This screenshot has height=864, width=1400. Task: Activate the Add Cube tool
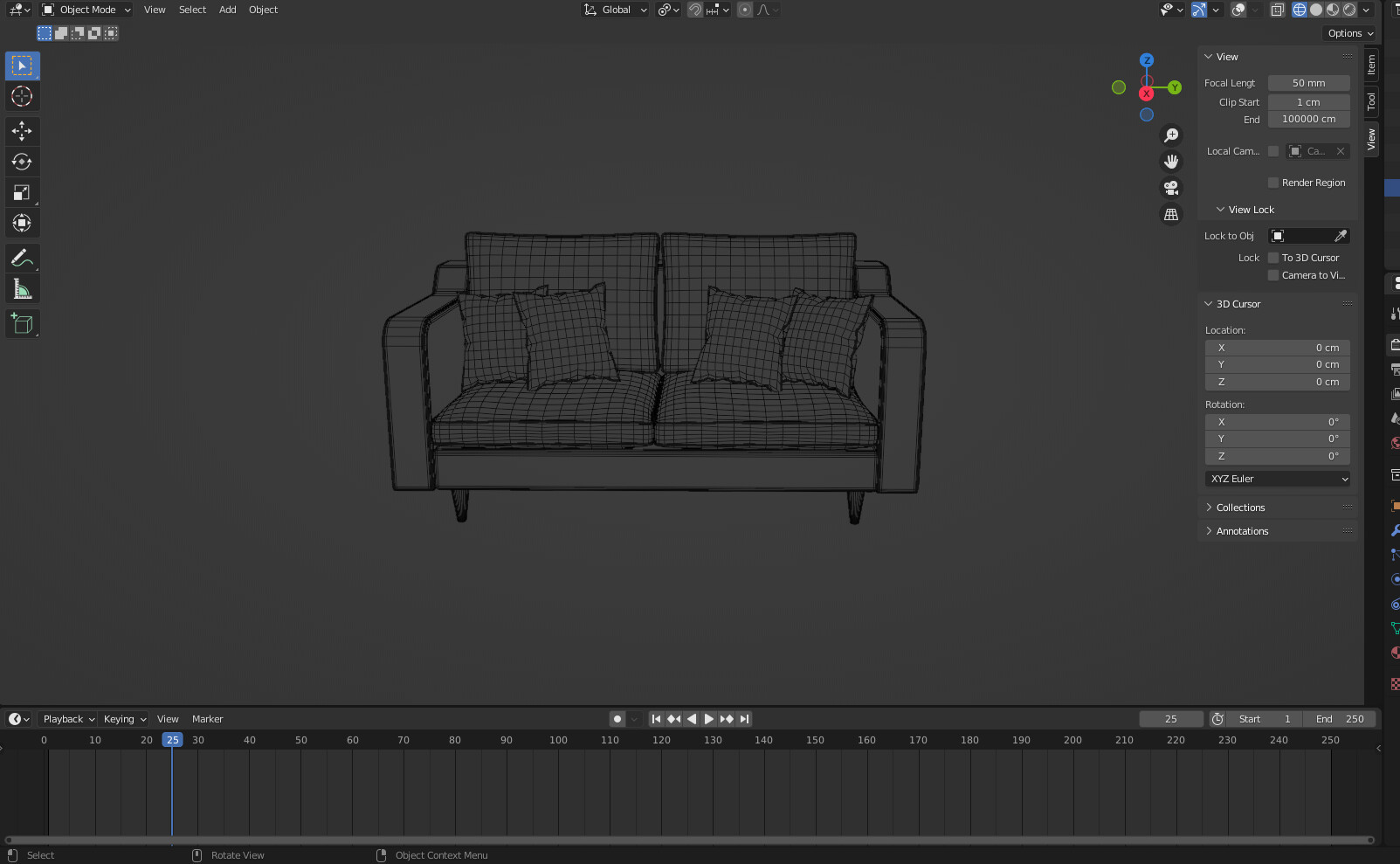coord(22,322)
